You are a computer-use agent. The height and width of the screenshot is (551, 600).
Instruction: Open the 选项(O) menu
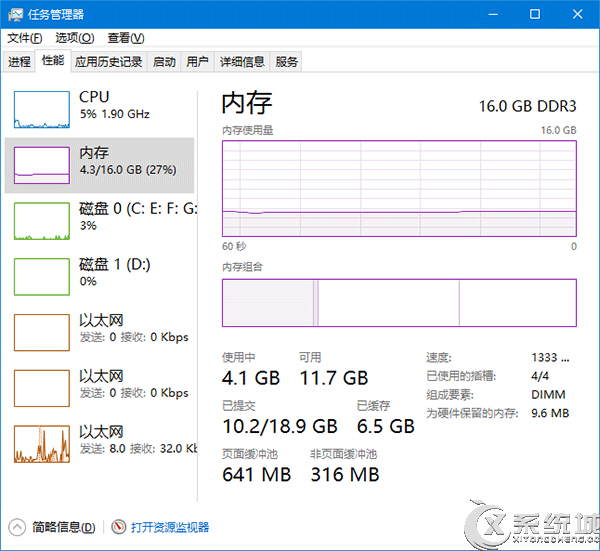(75, 38)
